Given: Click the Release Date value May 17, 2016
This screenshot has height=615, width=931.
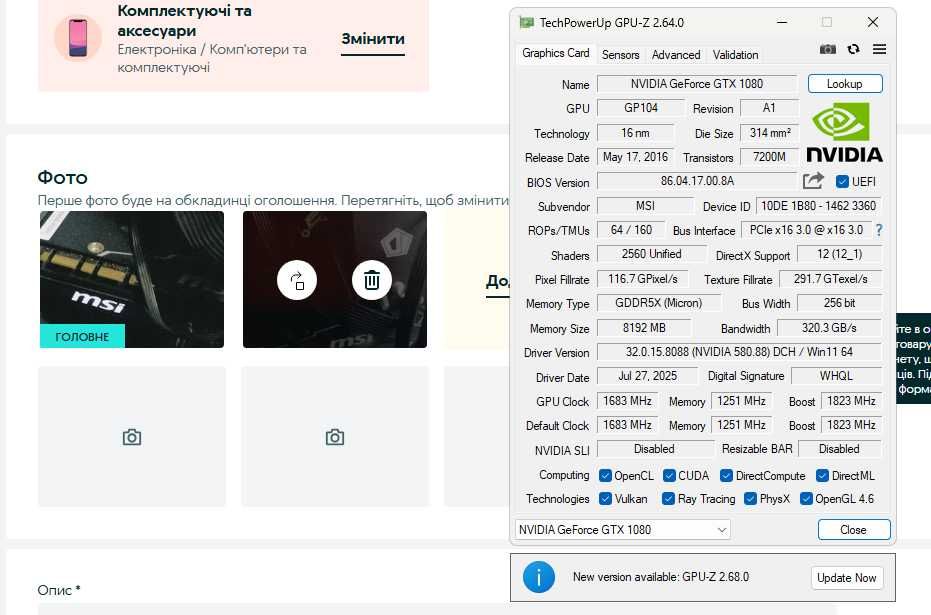Looking at the screenshot, I should tap(635, 157).
